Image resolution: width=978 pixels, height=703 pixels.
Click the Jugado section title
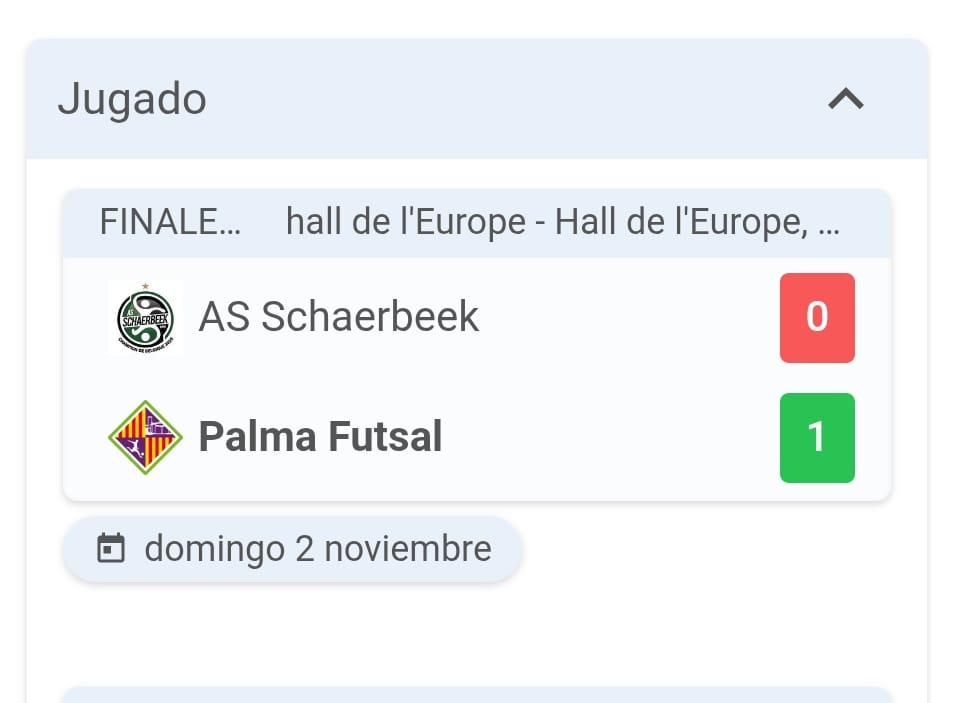click(x=132, y=99)
